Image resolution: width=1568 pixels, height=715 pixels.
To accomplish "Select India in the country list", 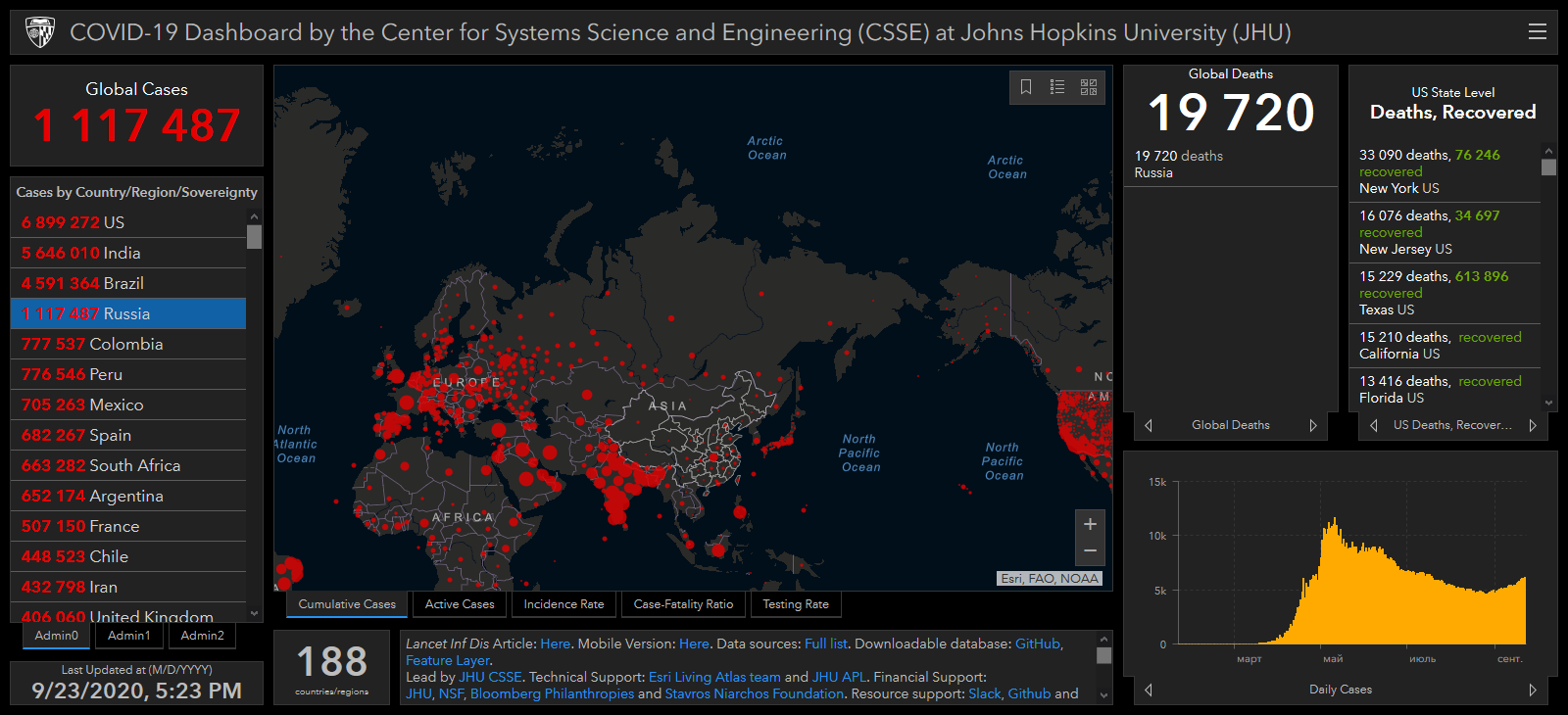I will (128, 253).
